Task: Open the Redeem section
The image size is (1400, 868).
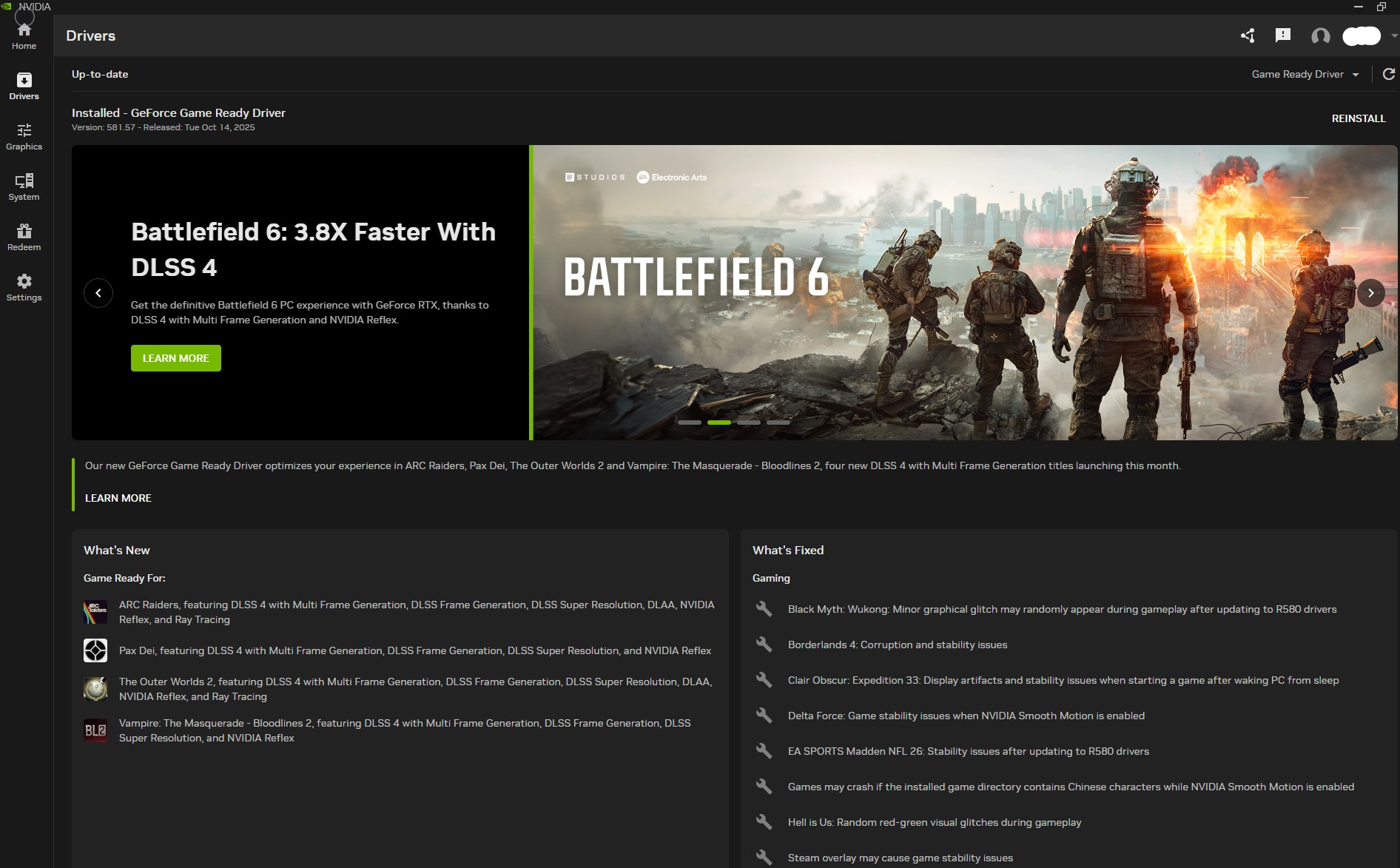Action: point(24,237)
